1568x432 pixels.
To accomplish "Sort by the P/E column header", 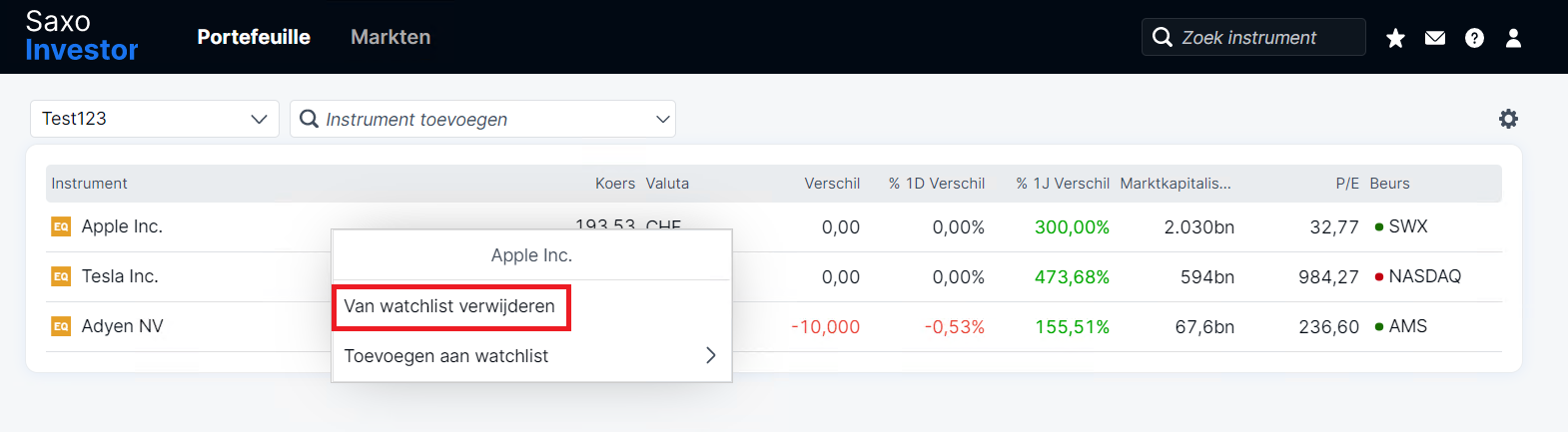I will tap(1347, 184).
